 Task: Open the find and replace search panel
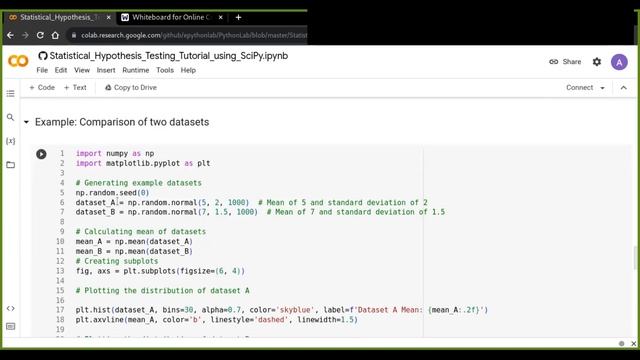tap(11, 118)
